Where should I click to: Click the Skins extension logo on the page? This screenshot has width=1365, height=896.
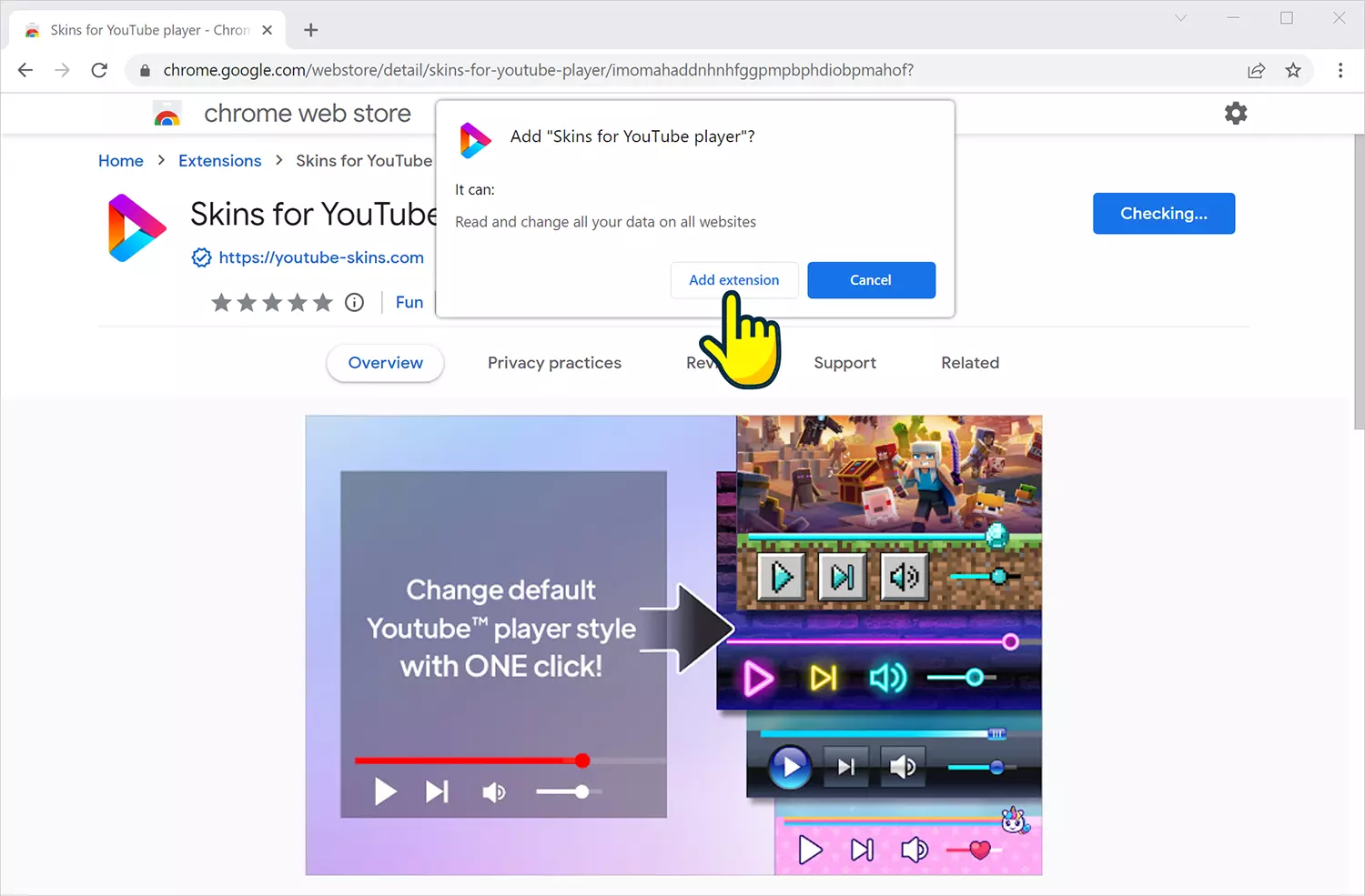tap(136, 227)
